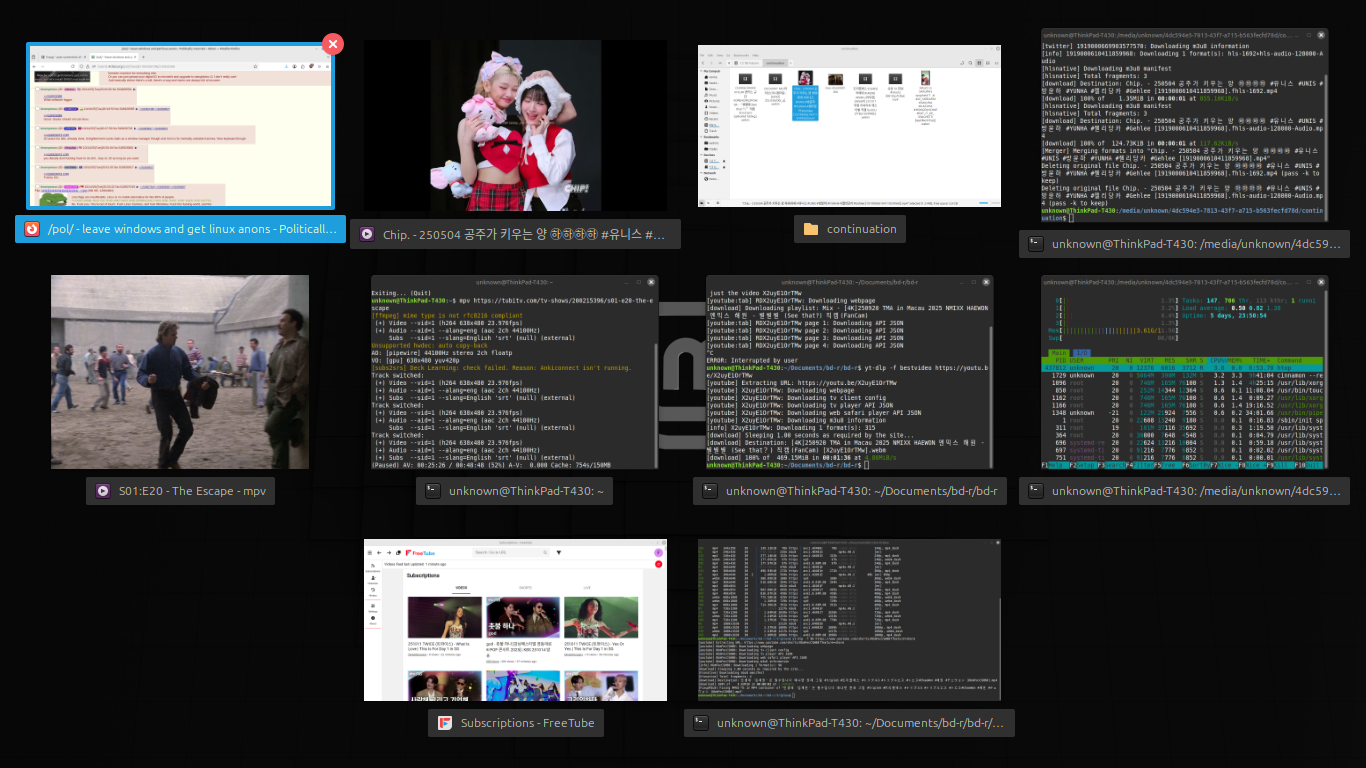This screenshot has width=1366, height=768.
Task: Click the FreeTube icon beside the Subscriptions label
Action: point(445,723)
